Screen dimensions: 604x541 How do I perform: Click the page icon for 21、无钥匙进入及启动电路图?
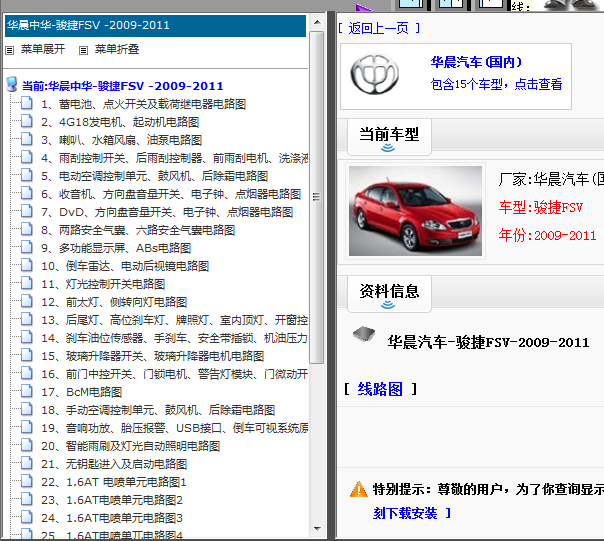[x=27, y=463]
